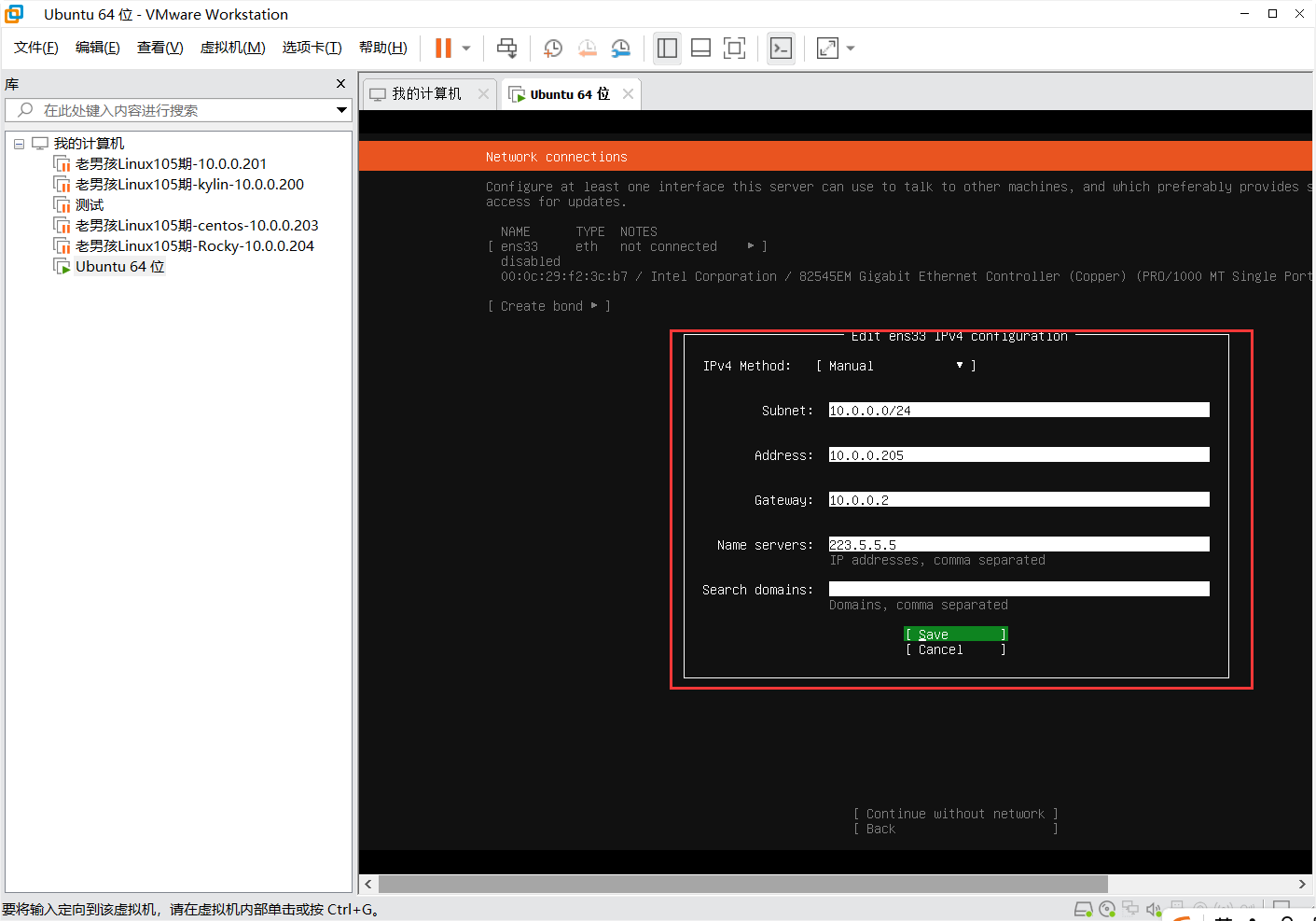Click the Save button
1316x921 pixels.
(x=956, y=635)
